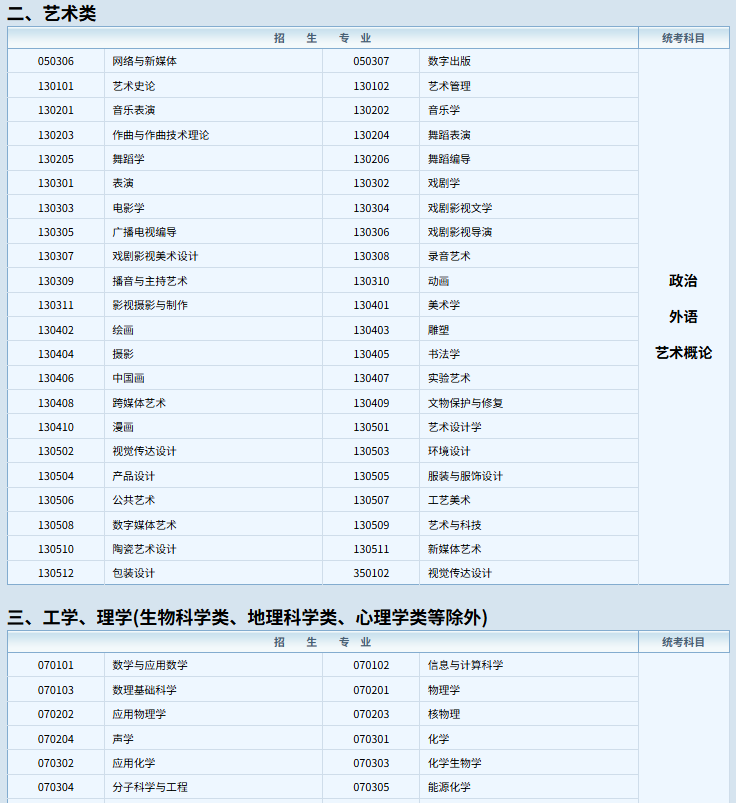This screenshot has width=736, height=803.
Task: Click 戏剧影视导演 cell
Action: pyautogui.click(x=460, y=233)
